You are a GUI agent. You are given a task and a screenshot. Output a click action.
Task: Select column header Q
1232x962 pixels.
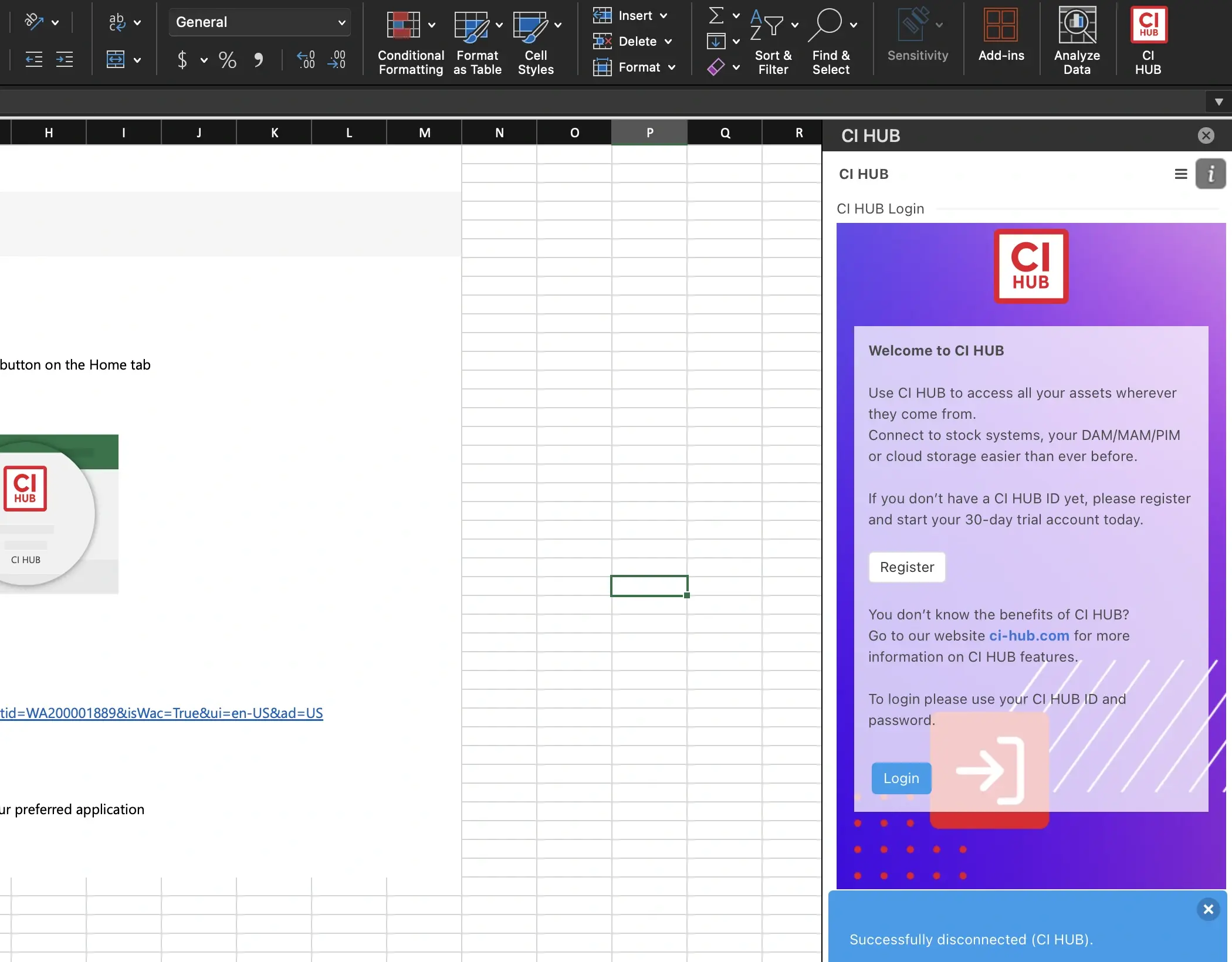[725, 133]
